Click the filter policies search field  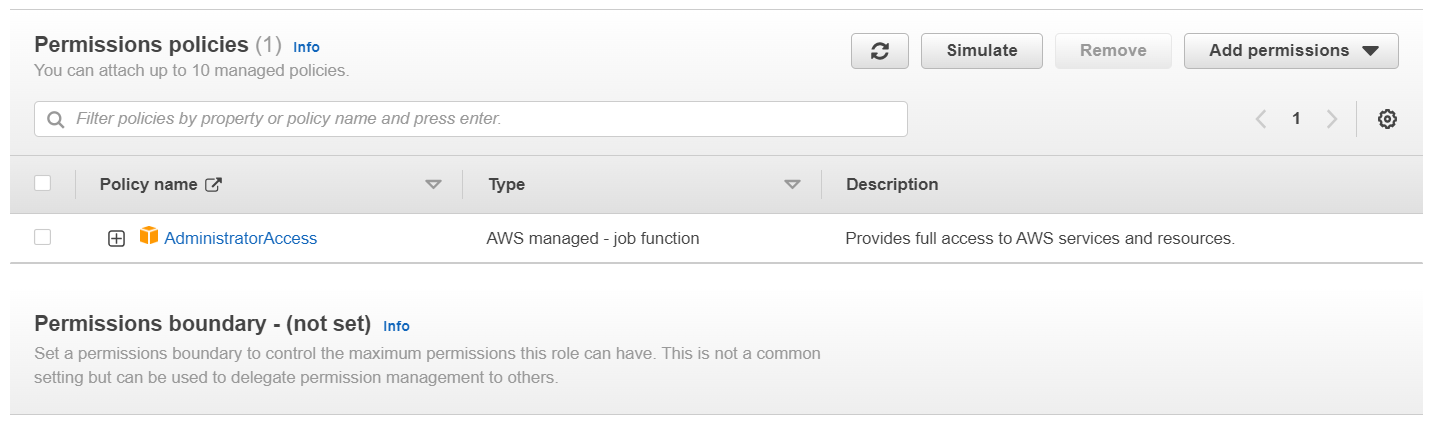coord(480,119)
